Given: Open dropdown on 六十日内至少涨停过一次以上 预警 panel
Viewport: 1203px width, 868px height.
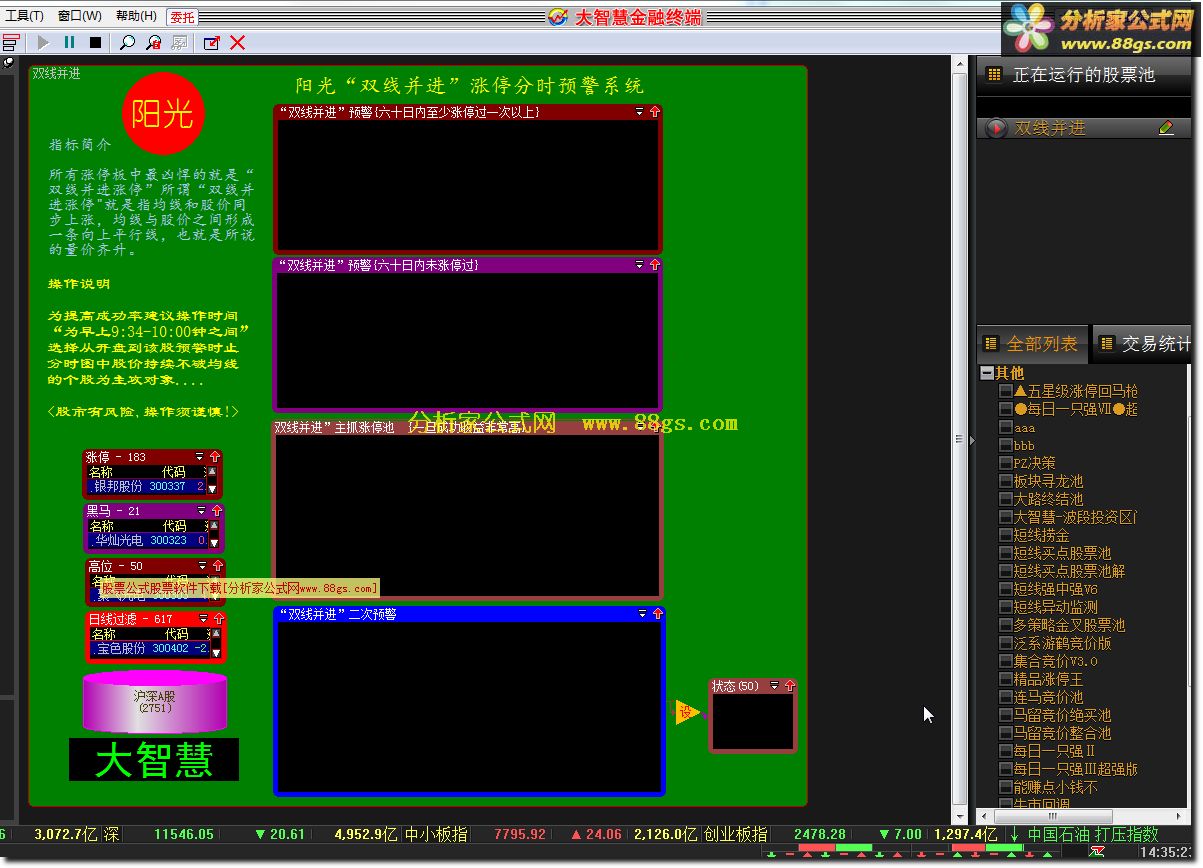Looking at the screenshot, I should pyautogui.click(x=640, y=112).
